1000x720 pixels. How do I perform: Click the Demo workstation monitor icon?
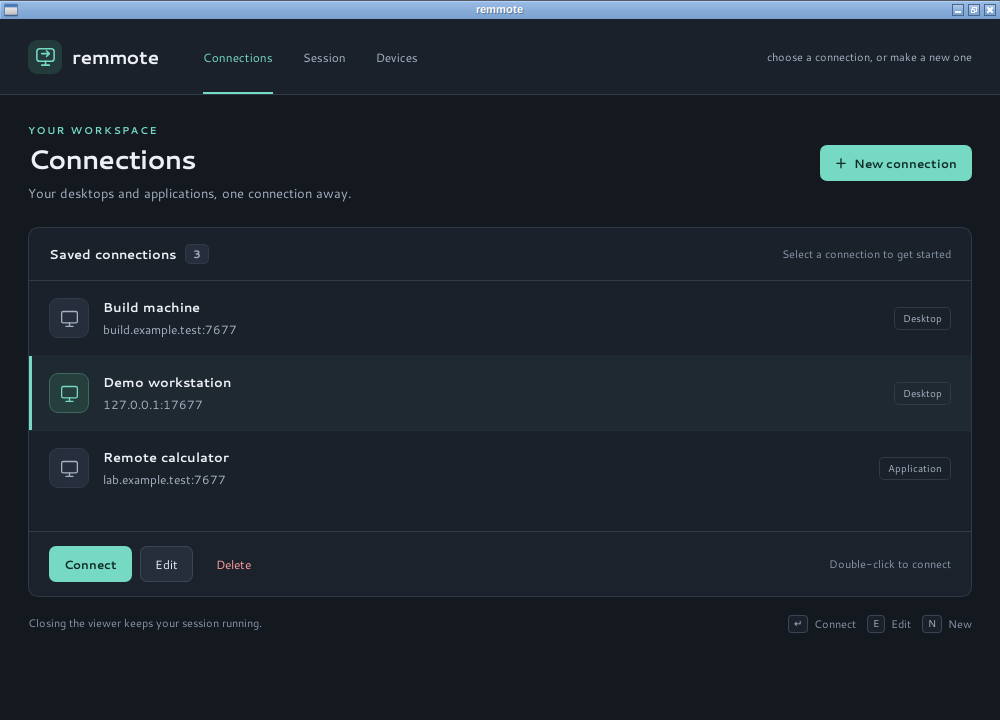point(69,393)
